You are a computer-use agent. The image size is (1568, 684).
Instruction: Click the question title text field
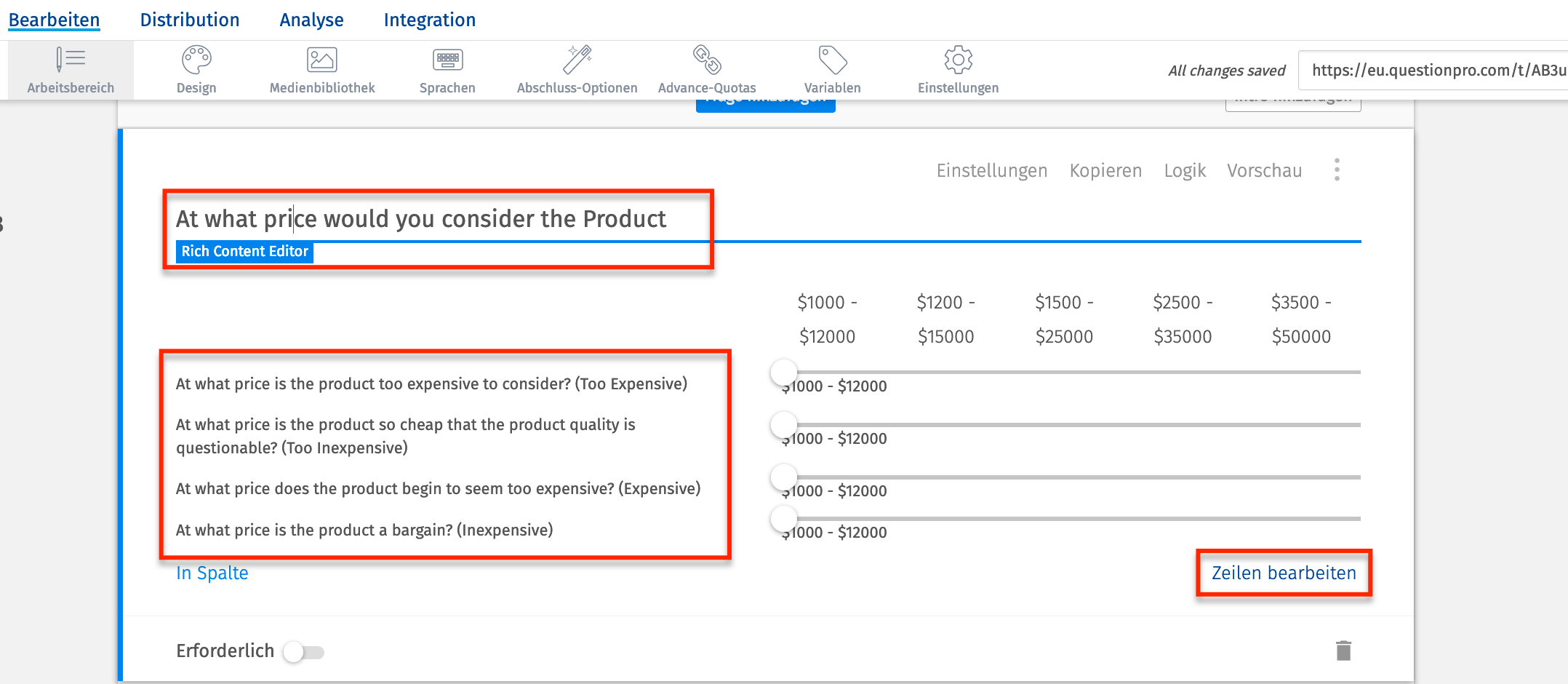click(x=421, y=219)
